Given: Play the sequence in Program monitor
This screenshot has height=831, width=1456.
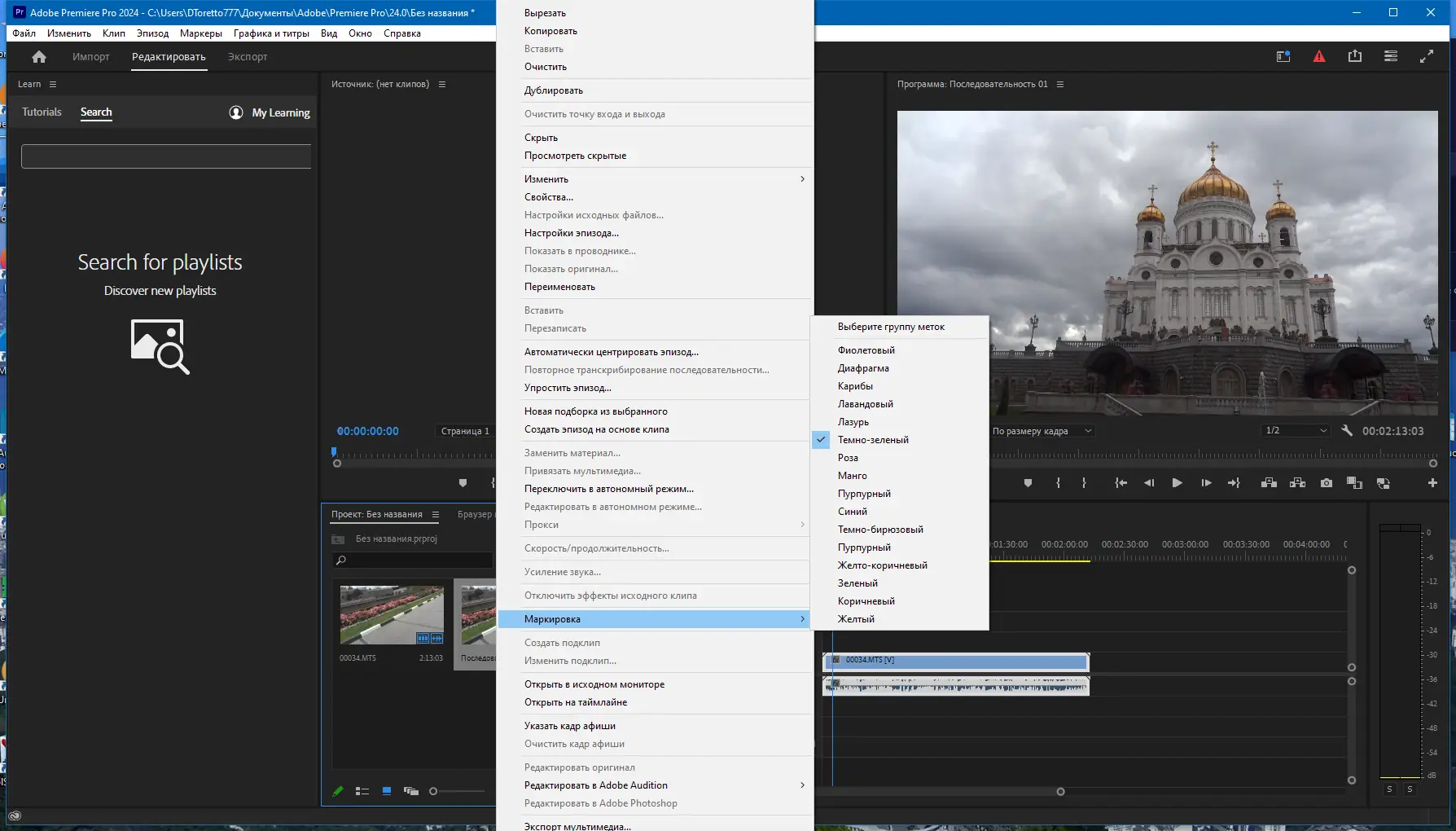Looking at the screenshot, I should (1177, 483).
